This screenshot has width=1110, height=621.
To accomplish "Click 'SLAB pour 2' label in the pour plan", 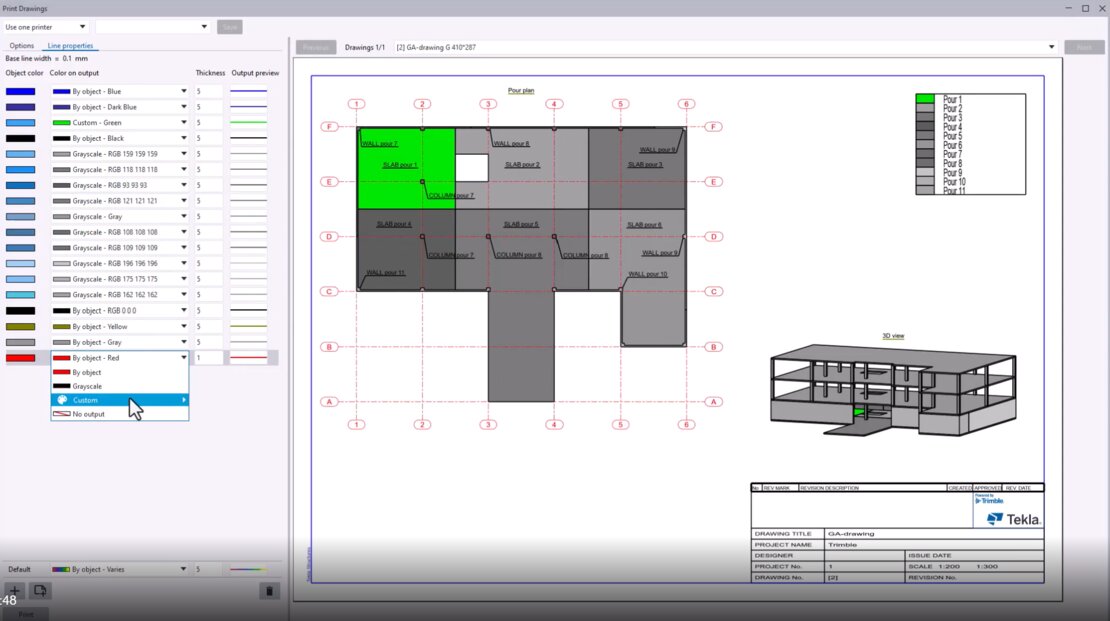I will click(x=522, y=165).
